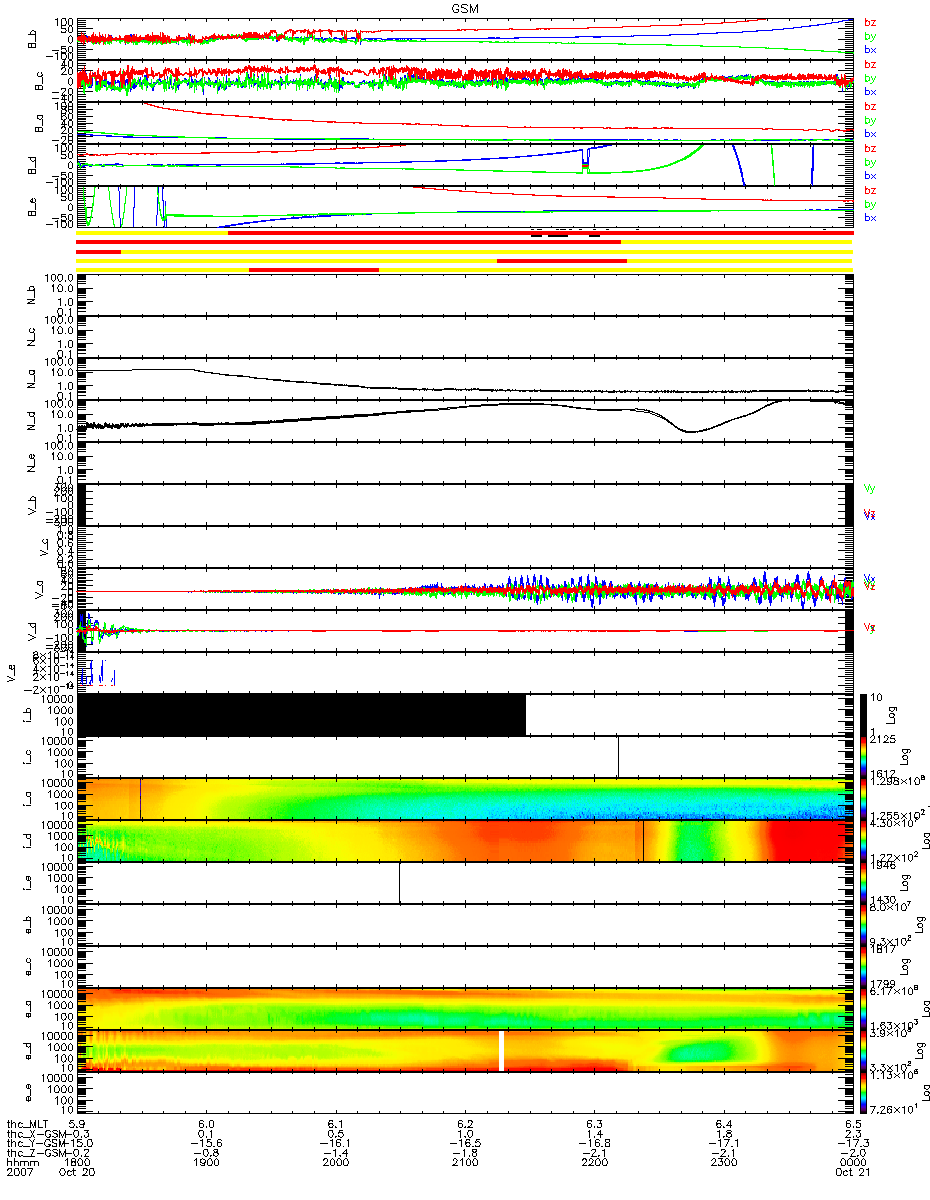Screen dimensions: 930x1200
Task: Click the 6.2 MLT value
Action: point(465,1124)
